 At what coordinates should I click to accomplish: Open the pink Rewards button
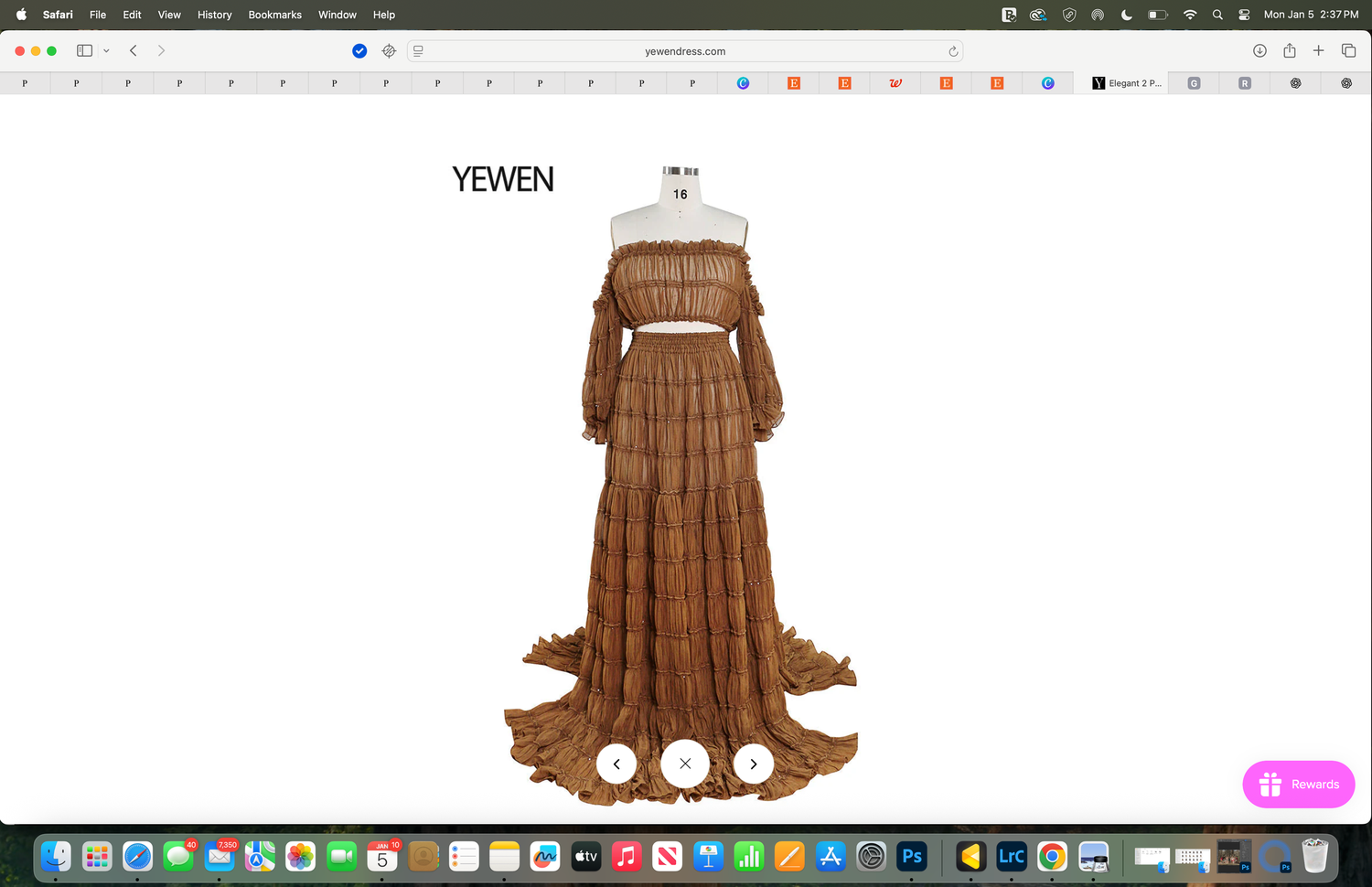click(x=1299, y=785)
